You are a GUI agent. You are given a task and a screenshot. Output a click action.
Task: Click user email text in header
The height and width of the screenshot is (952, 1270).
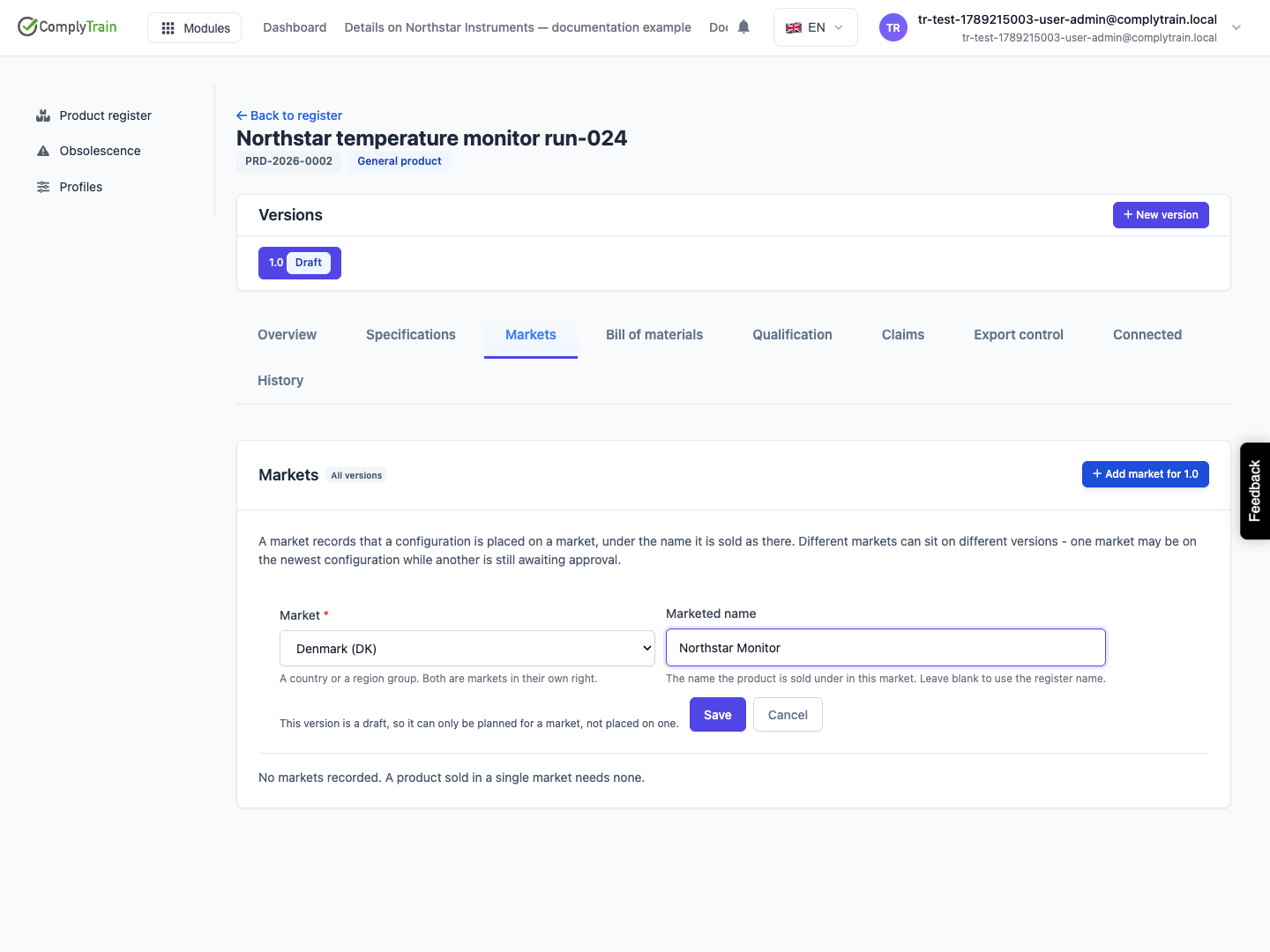(x=1067, y=19)
